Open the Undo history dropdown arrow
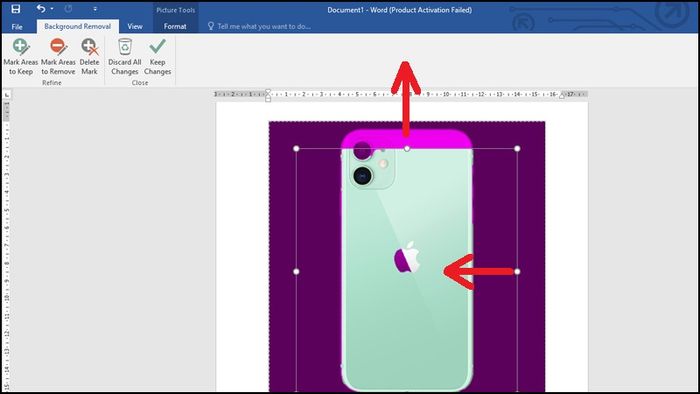This screenshot has height=394, width=700. pyautogui.click(x=52, y=9)
